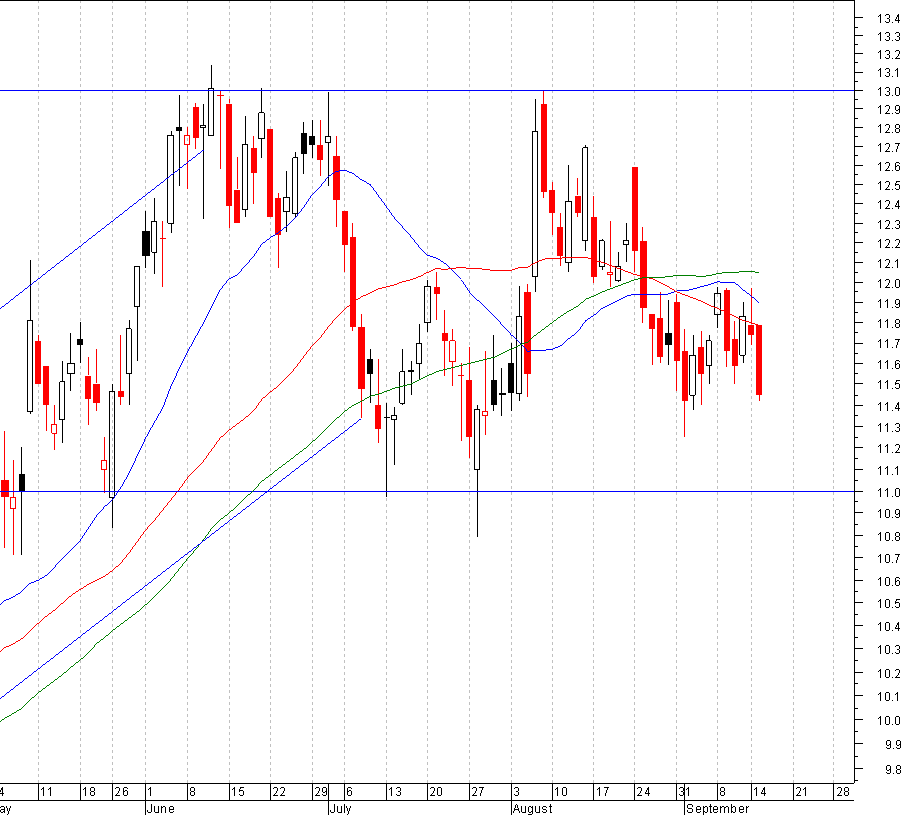Viewport: 905px width, 815px height.
Task: Select the 12.5 price axis label
Action: coord(888,185)
